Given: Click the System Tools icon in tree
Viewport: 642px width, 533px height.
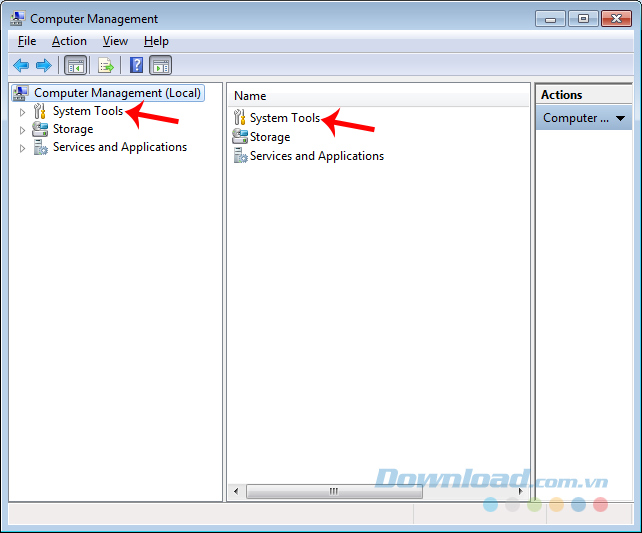Looking at the screenshot, I should pyautogui.click(x=40, y=111).
